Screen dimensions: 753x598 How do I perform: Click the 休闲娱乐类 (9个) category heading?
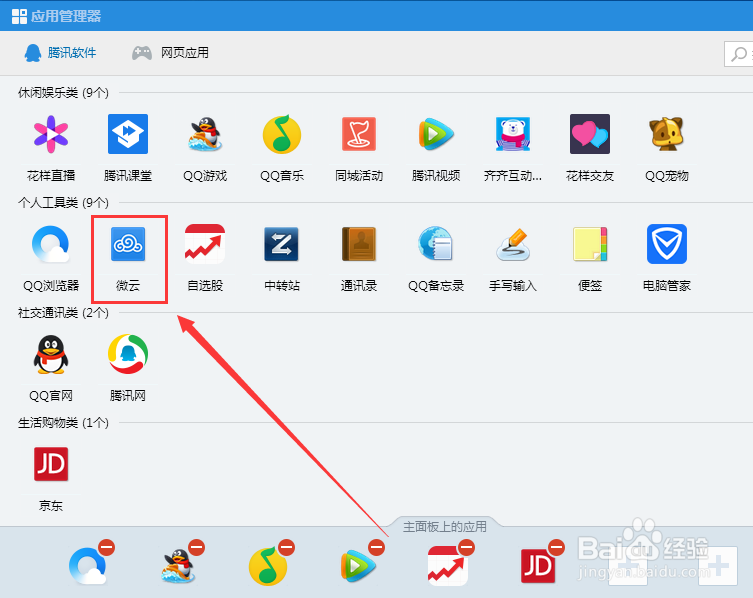(x=63, y=93)
